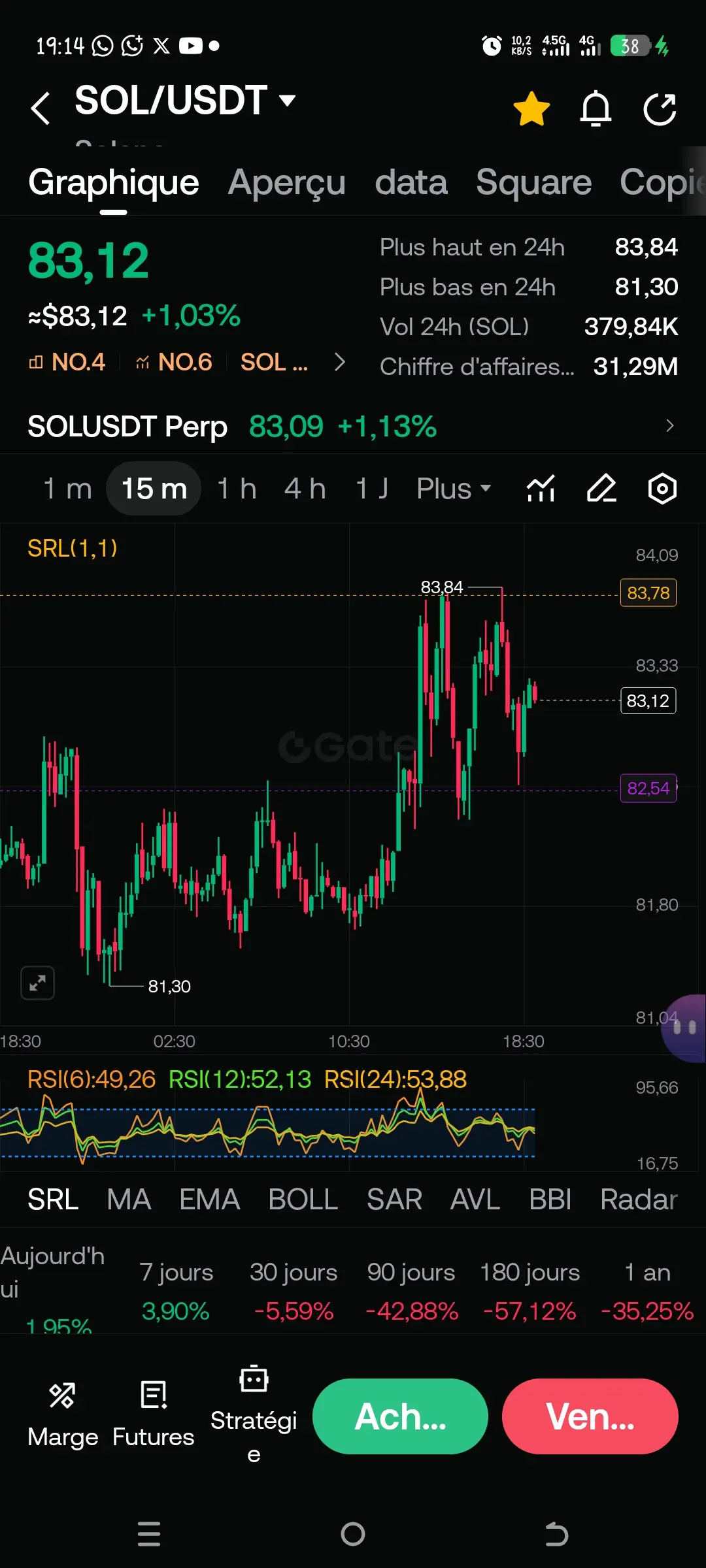Tap the Android back navigation button

(x=556, y=1533)
